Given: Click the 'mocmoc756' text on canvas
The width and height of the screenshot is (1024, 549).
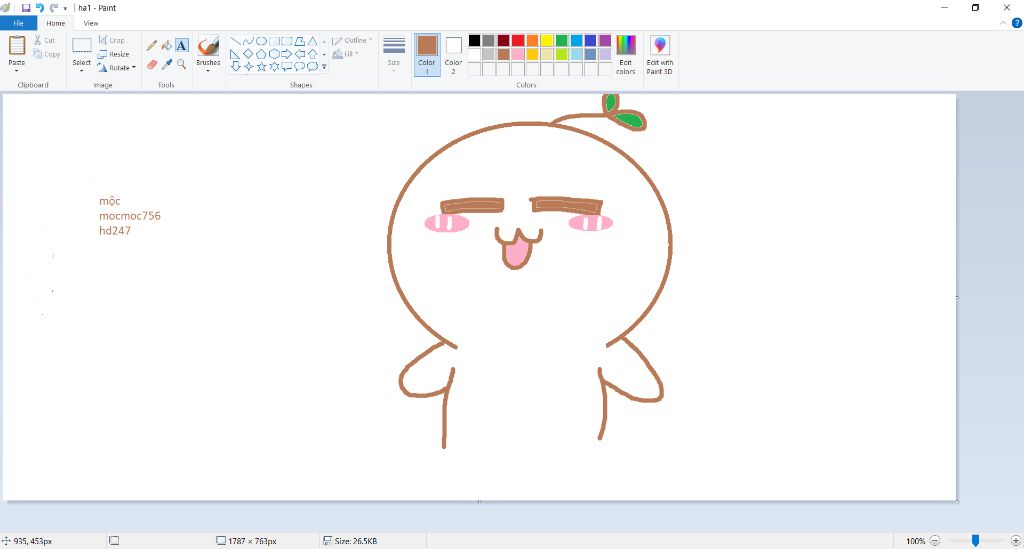Looking at the screenshot, I should click(130, 215).
